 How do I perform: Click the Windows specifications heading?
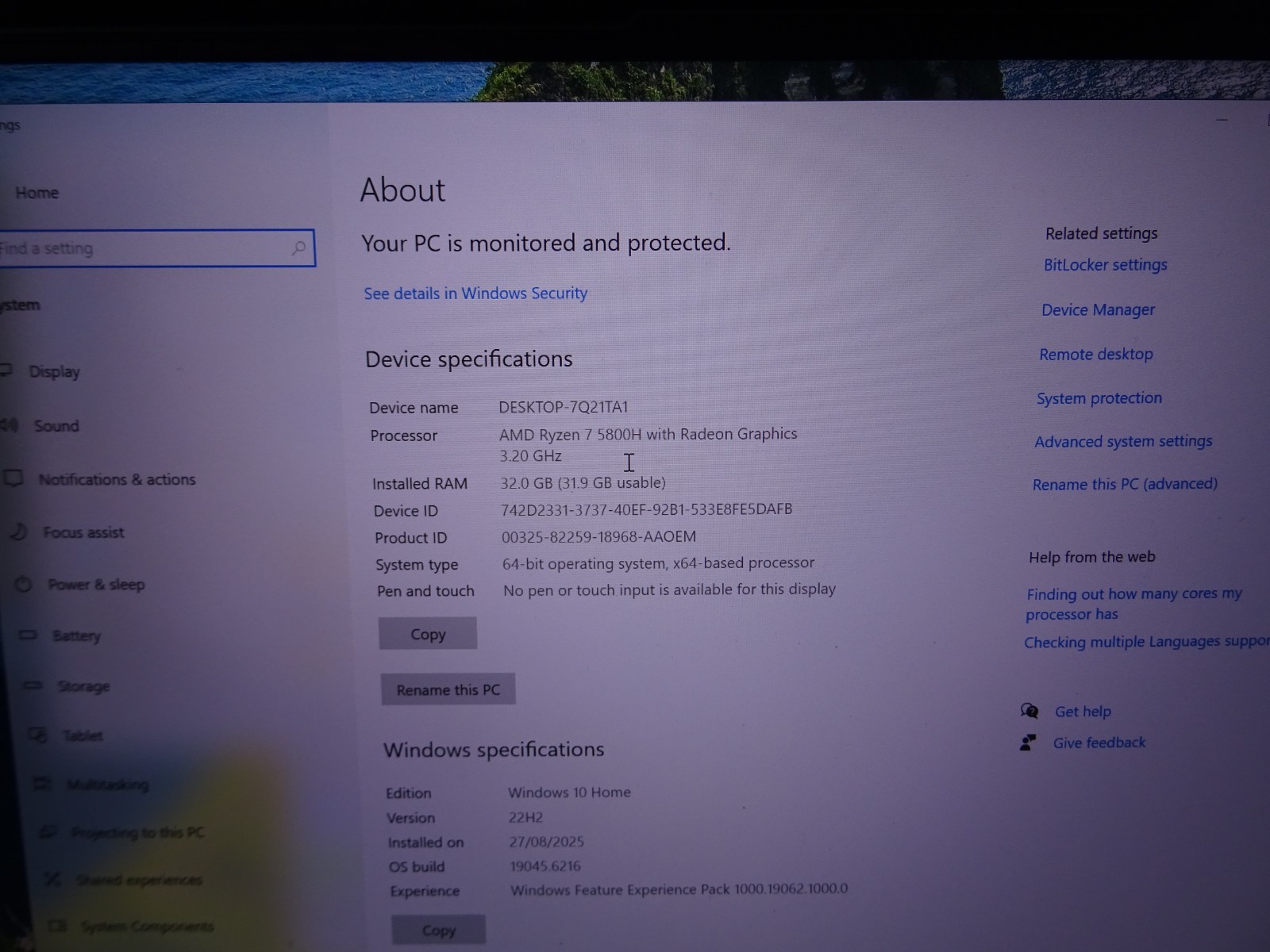pos(494,750)
